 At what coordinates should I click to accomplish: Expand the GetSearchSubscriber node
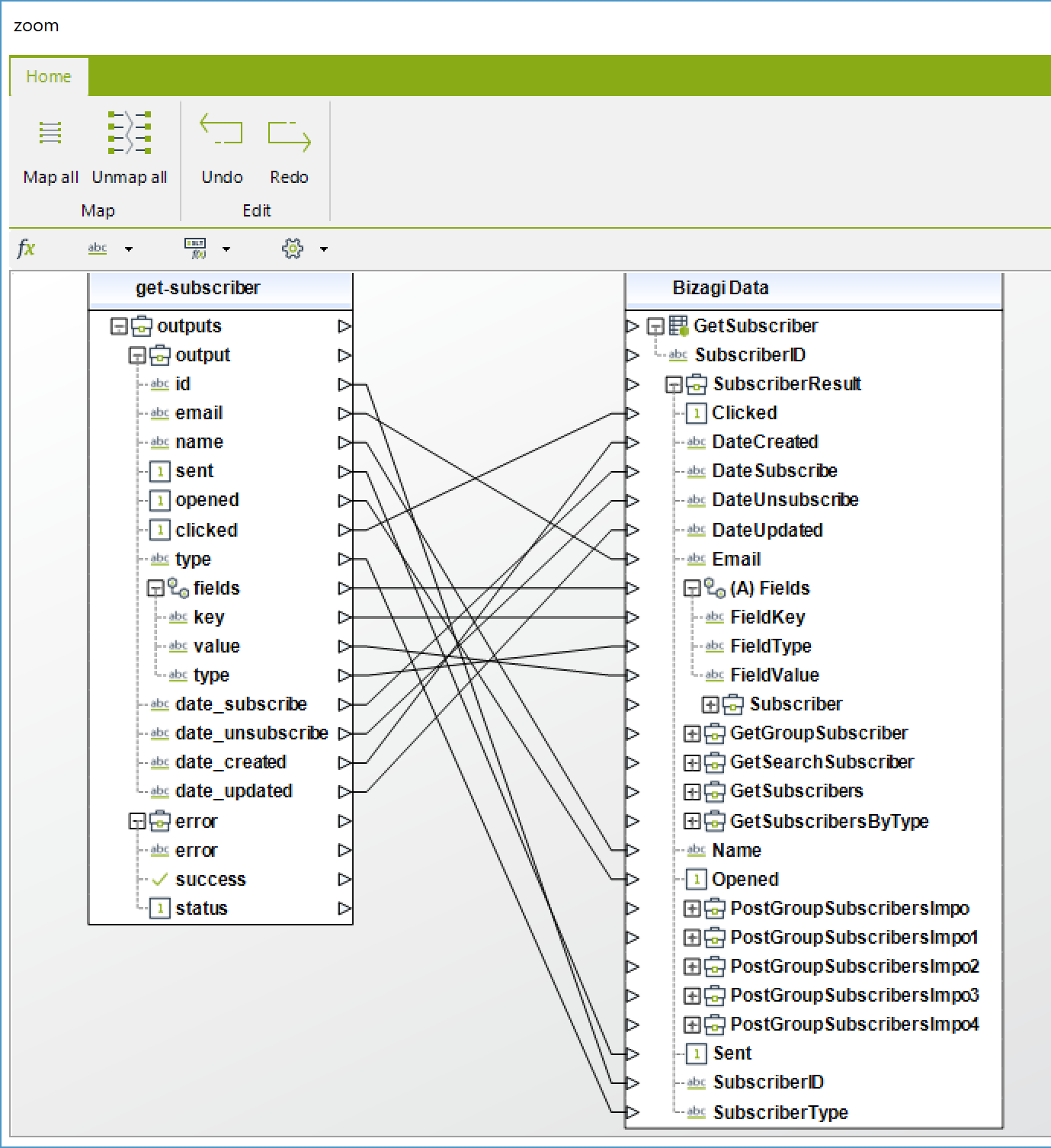point(692,763)
